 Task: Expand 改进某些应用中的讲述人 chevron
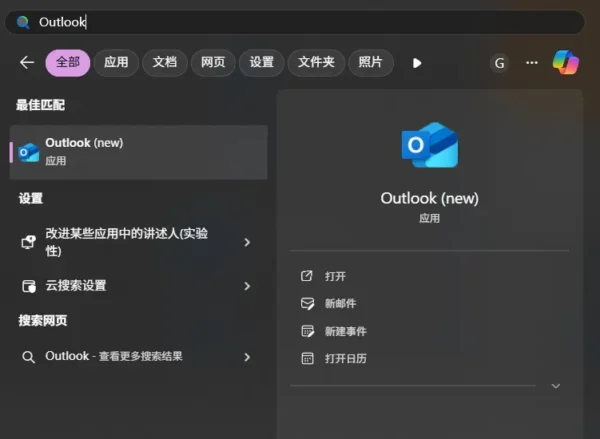[247, 242]
